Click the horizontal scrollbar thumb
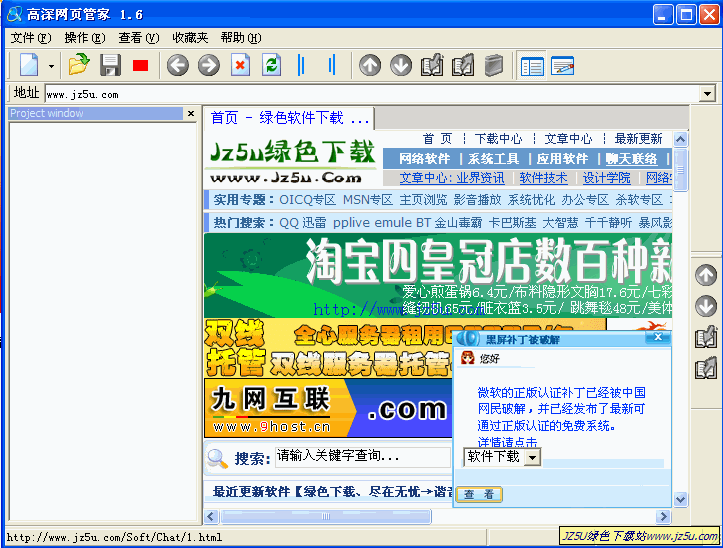The width and height of the screenshot is (723, 548). click(326, 516)
